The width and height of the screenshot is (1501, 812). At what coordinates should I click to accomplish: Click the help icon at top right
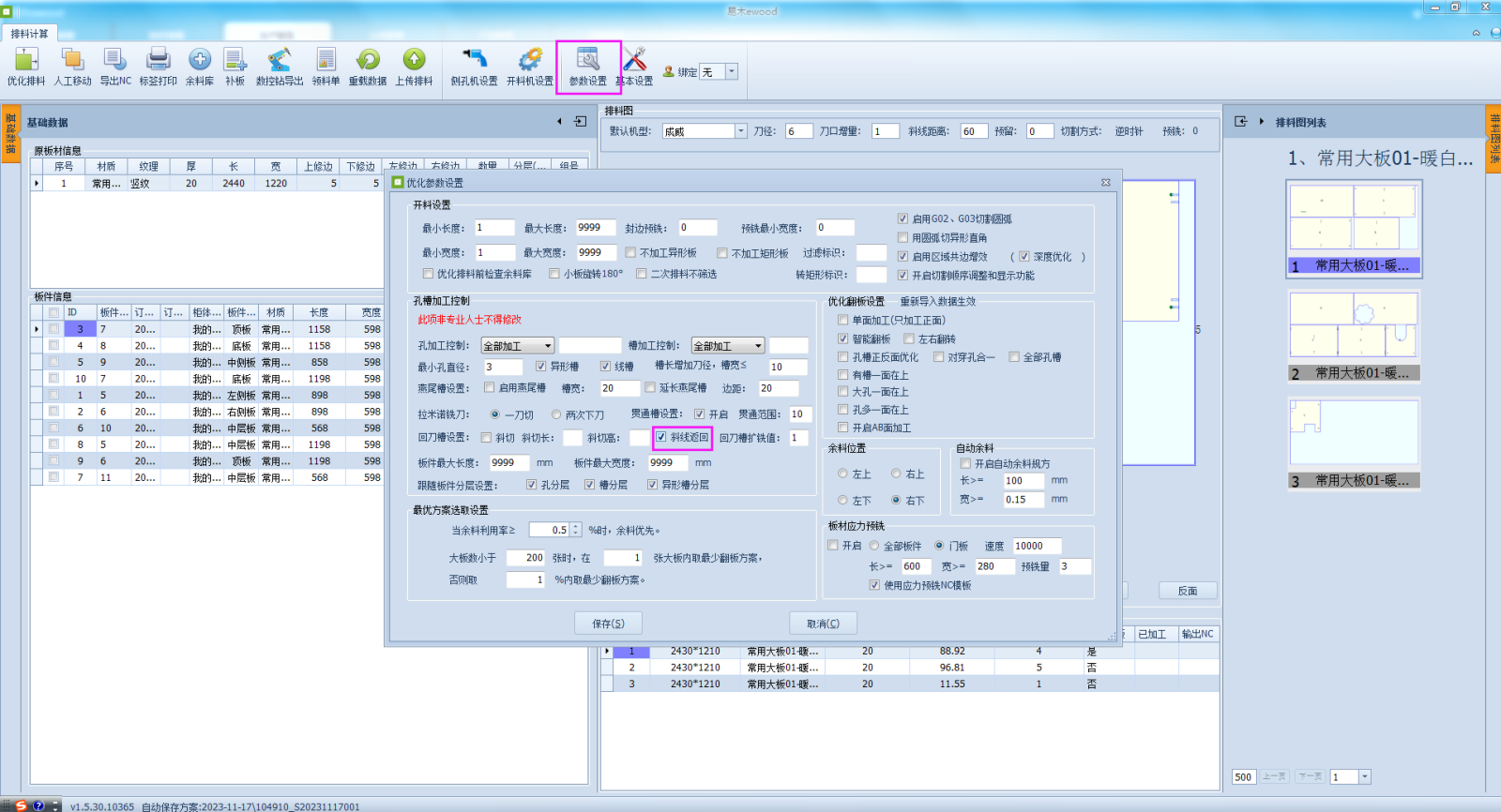(x=1494, y=33)
